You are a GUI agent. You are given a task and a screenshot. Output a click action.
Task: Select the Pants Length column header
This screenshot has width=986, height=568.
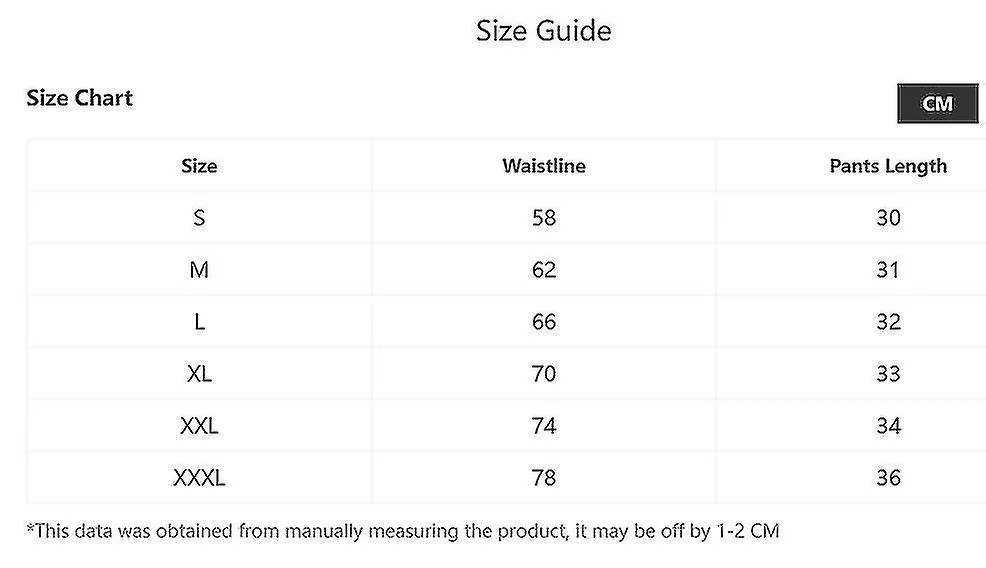click(888, 166)
